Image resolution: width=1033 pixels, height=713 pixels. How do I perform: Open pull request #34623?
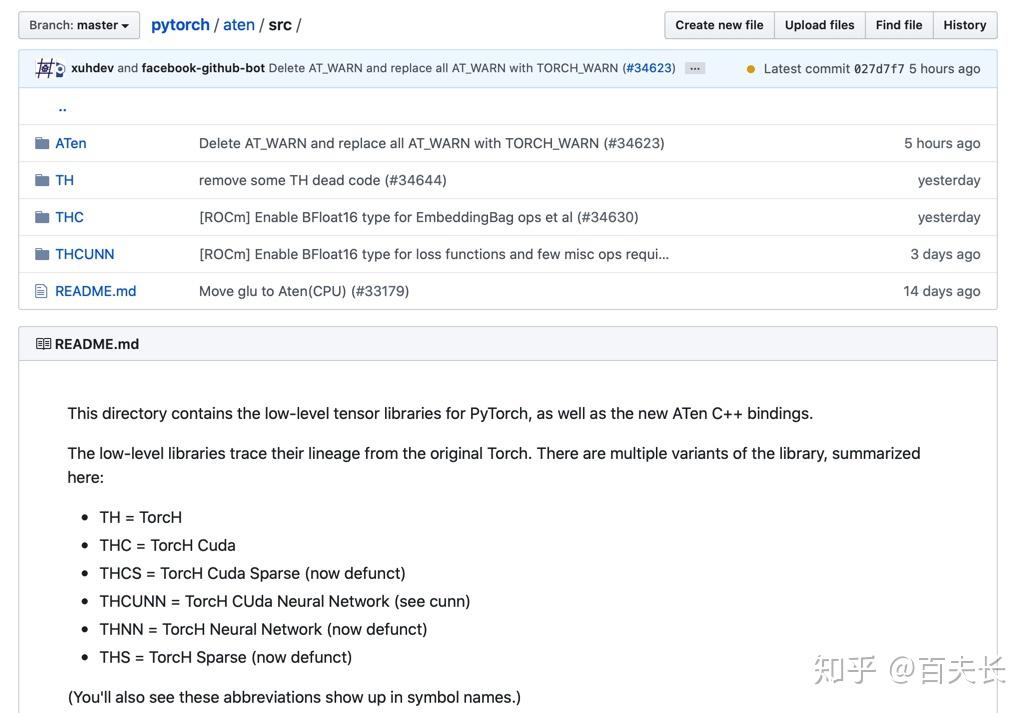(x=648, y=68)
